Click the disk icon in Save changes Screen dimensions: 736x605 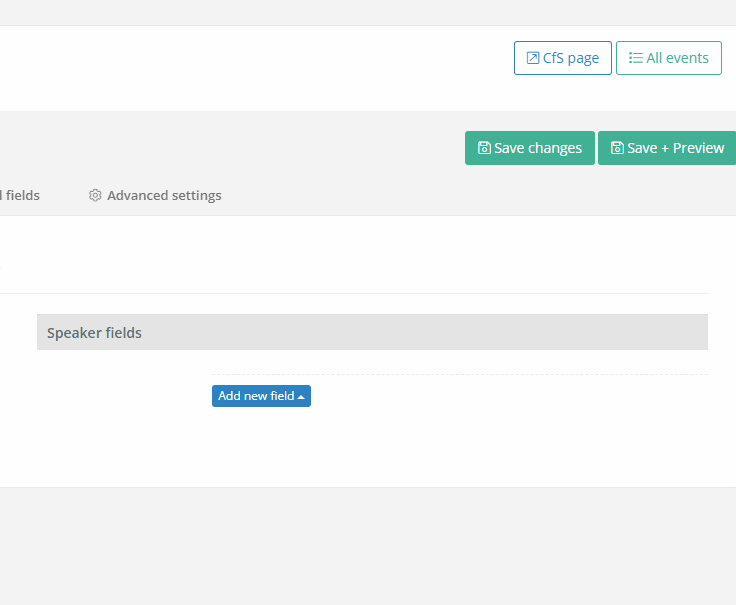(484, 148)
